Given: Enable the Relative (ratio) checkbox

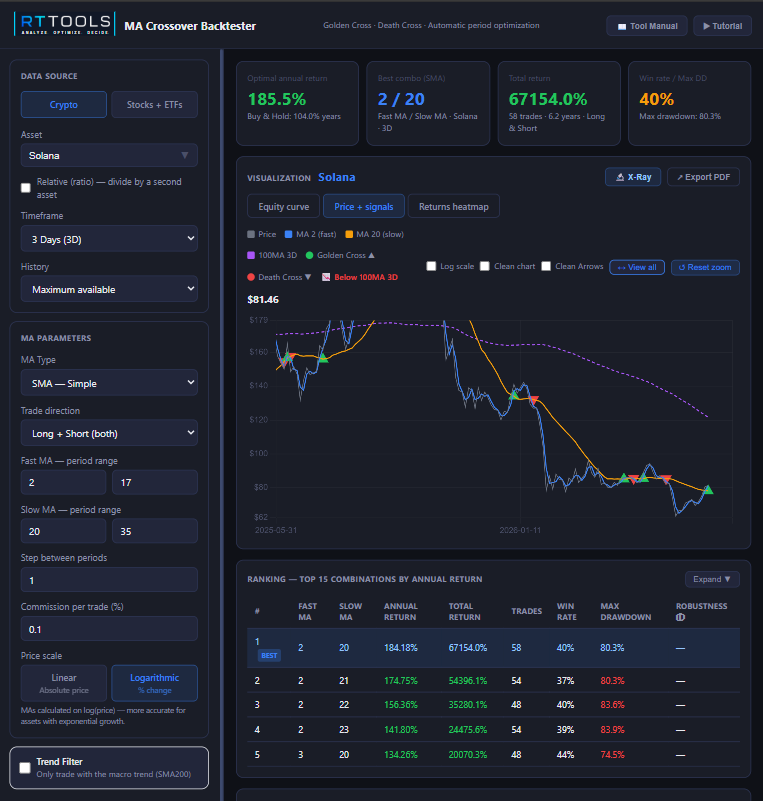Looking at the screenshot, I should (26, 188).
